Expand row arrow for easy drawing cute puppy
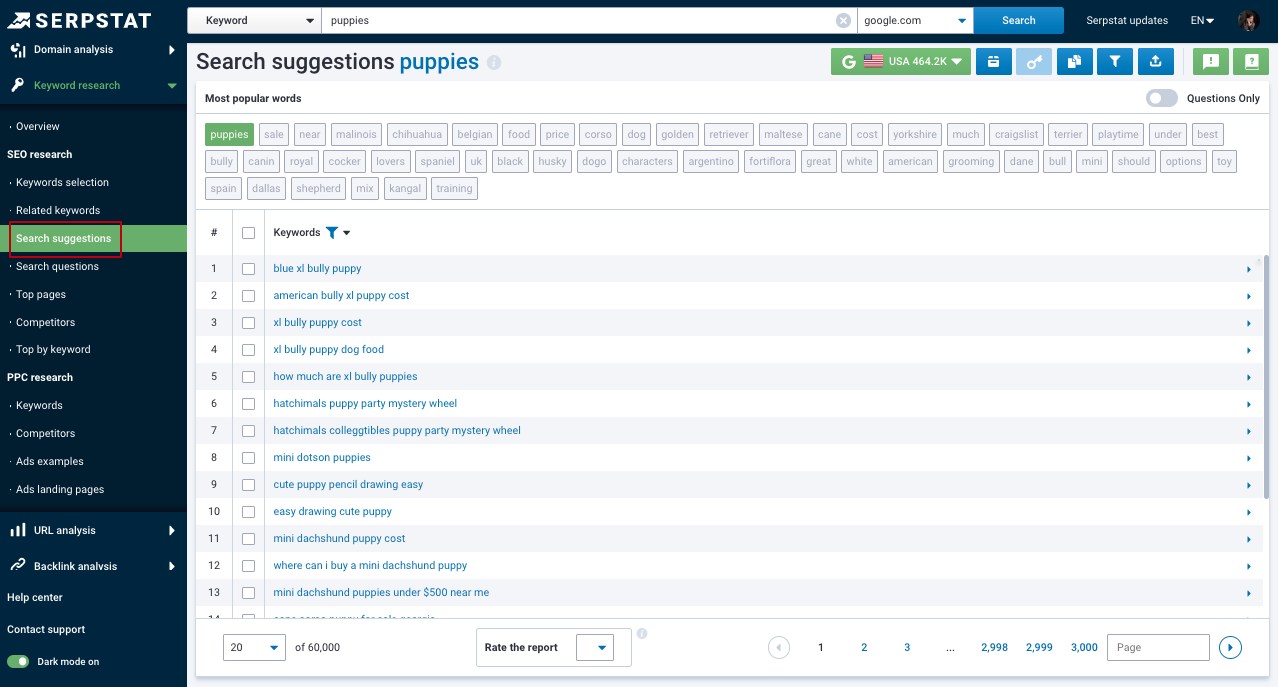This screenshot has width=1278, height=687. pyautogui.click(x=1249, y=512)
